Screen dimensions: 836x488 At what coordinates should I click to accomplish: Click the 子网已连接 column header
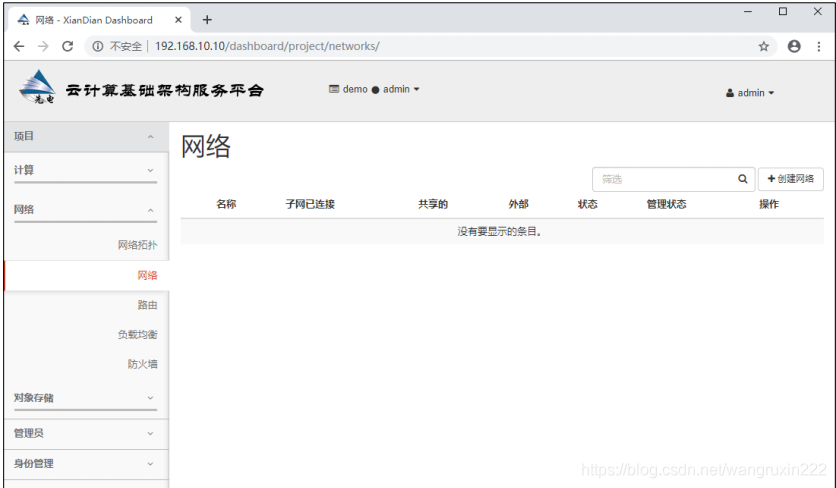tap(310, 204)
